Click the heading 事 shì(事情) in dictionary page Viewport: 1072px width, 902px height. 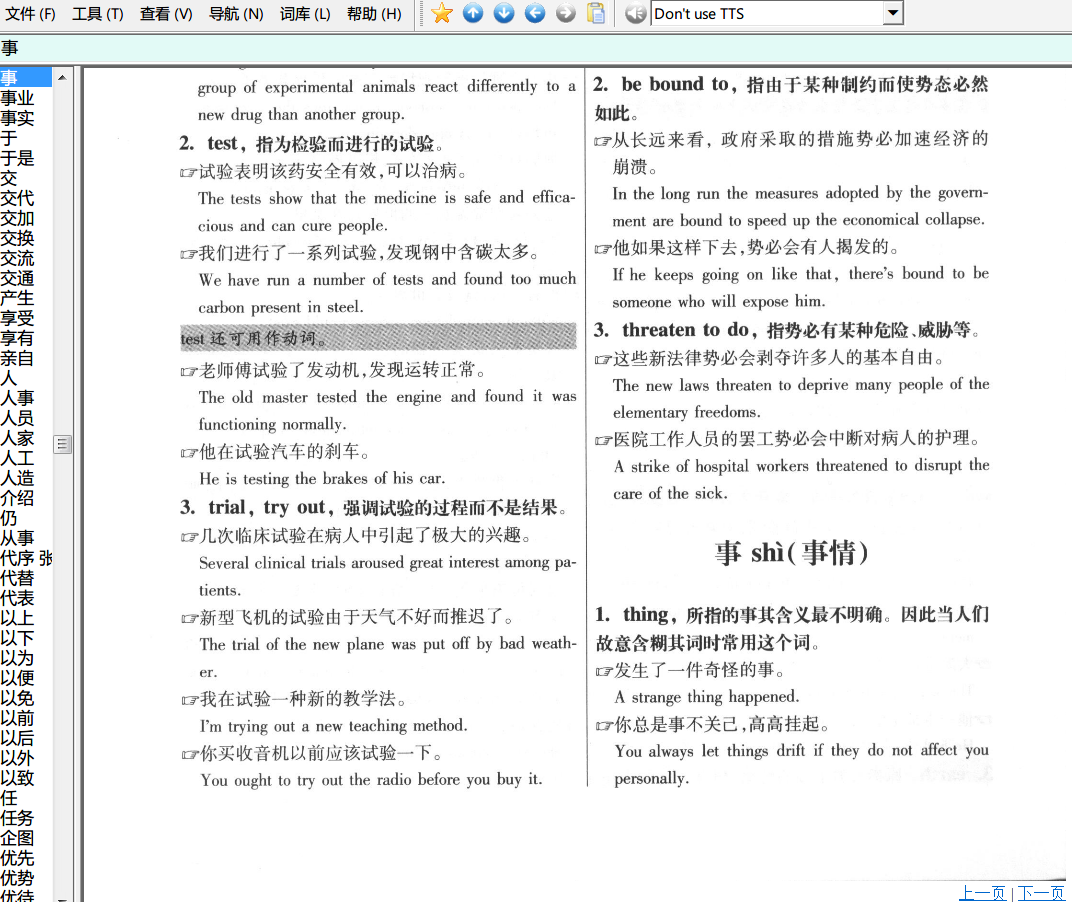(792, 552)
